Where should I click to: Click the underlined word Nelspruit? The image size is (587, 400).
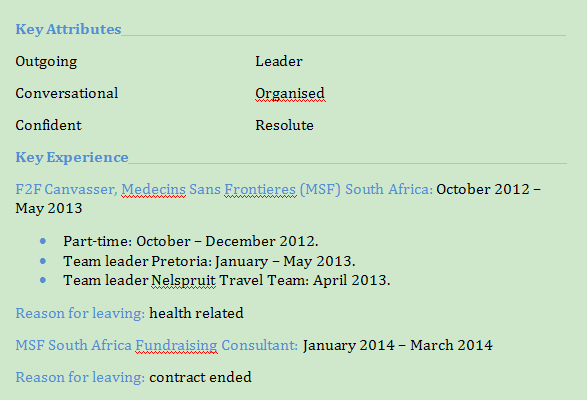[183, 280]
